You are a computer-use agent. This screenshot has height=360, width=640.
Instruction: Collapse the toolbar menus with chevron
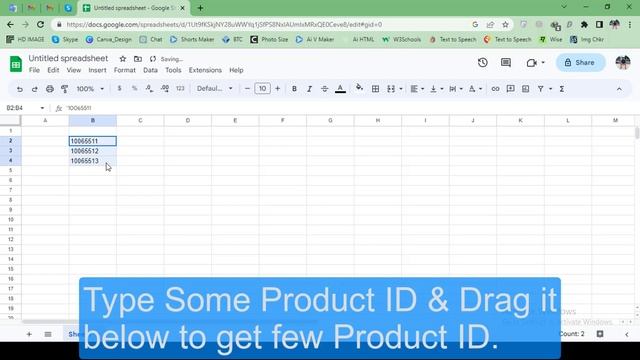point(619,89)
